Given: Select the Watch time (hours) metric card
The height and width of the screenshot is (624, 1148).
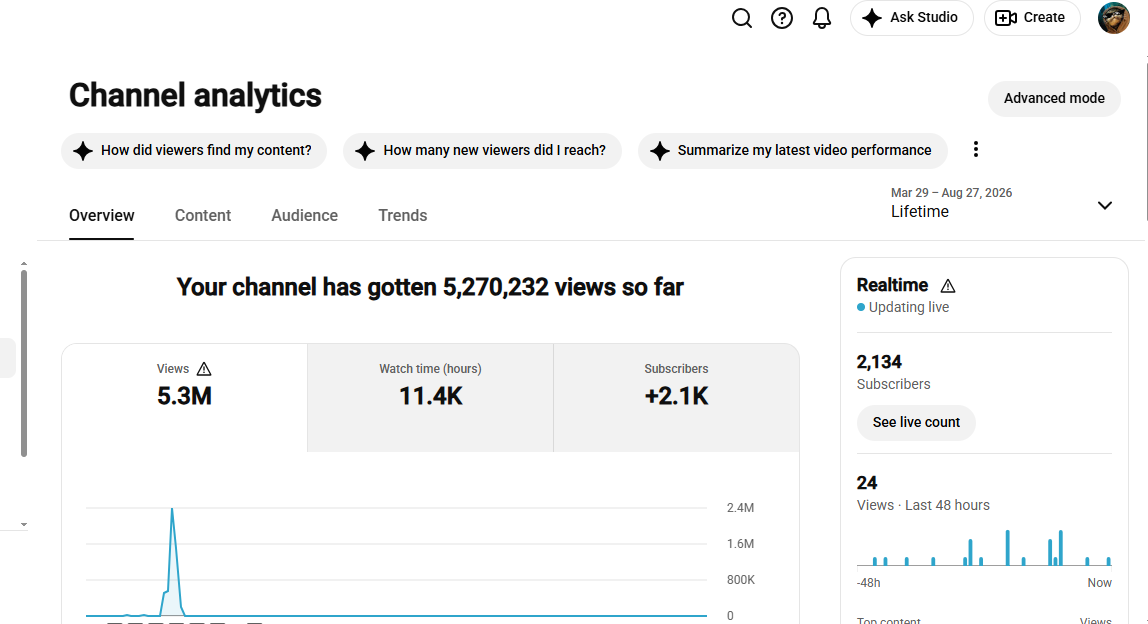Looking at the screenshot, I should tap(430, 398).
